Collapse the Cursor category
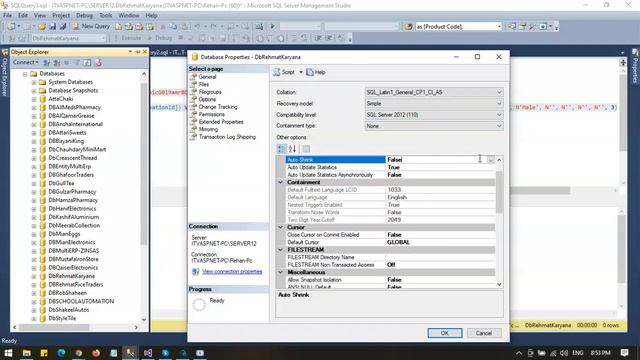Screen dimensions: 640x360 coord(280,227)
